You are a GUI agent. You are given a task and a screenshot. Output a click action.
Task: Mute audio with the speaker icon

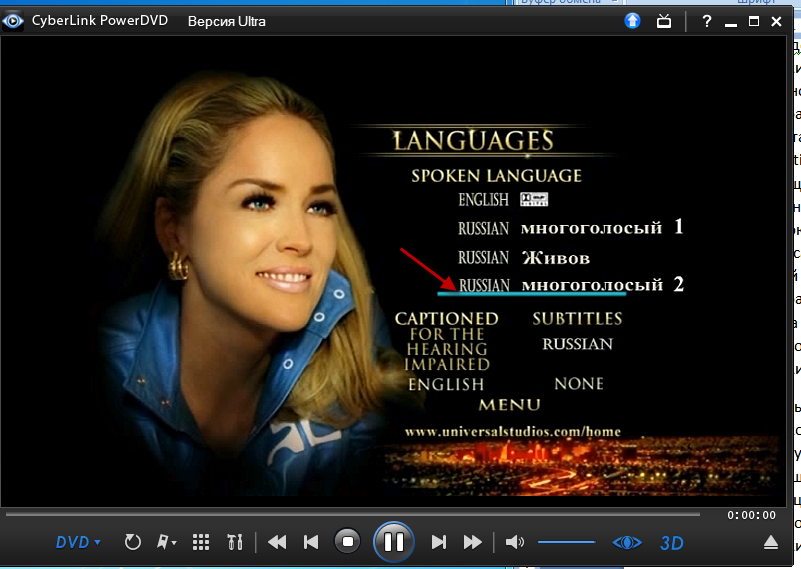(x=514, y=542)
